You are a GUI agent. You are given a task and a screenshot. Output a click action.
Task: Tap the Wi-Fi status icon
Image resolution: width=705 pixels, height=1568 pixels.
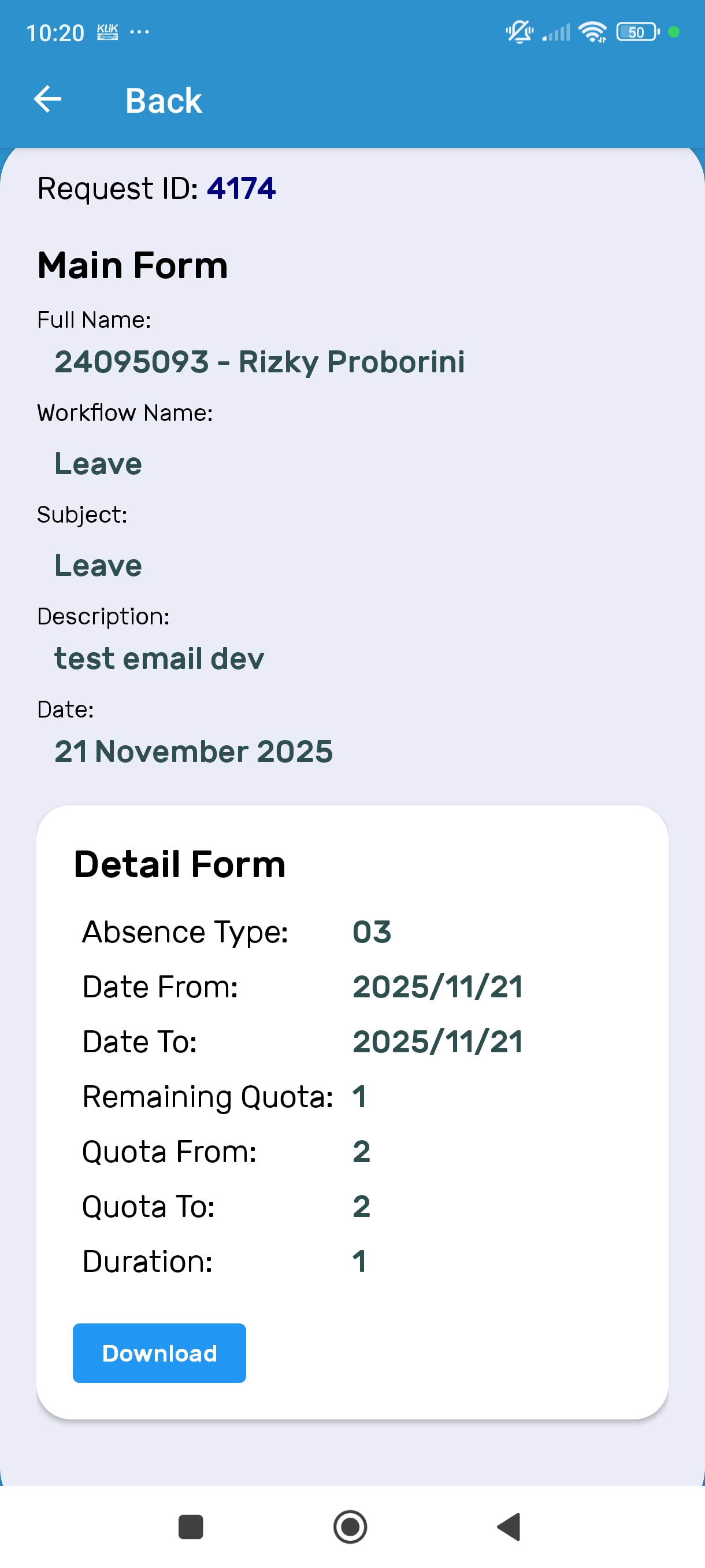coord(592,32)
